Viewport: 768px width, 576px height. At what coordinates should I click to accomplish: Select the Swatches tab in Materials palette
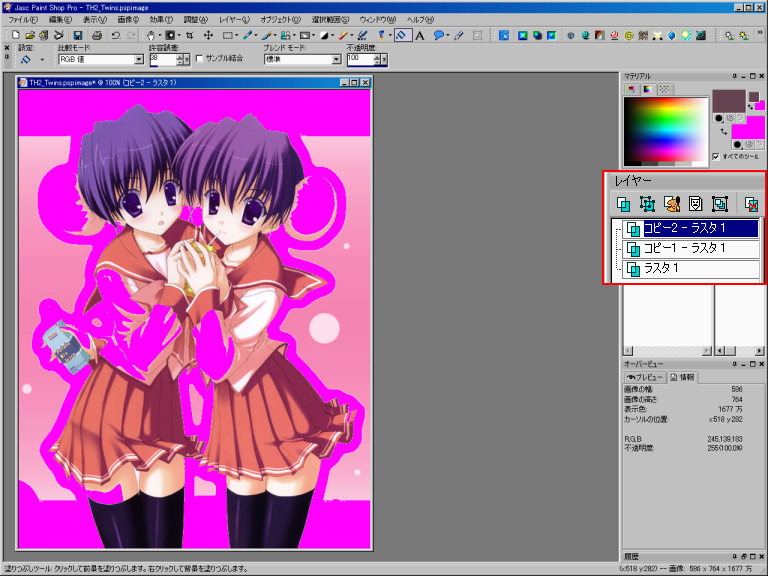pos(665,89)
